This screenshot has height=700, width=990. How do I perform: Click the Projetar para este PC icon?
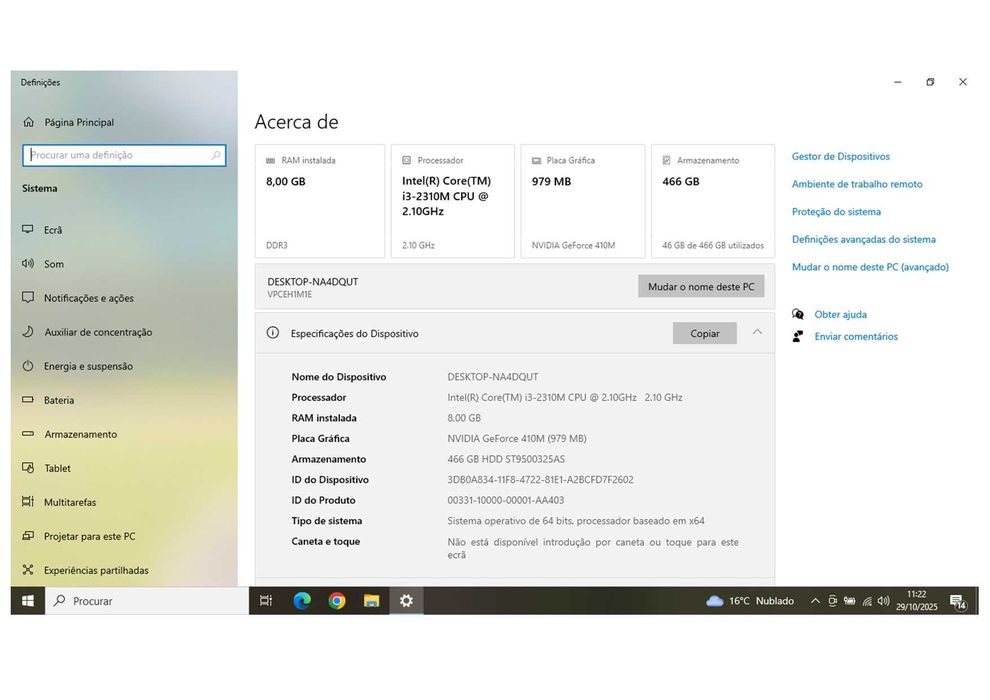pyautogui.click(x=28, y=536)
